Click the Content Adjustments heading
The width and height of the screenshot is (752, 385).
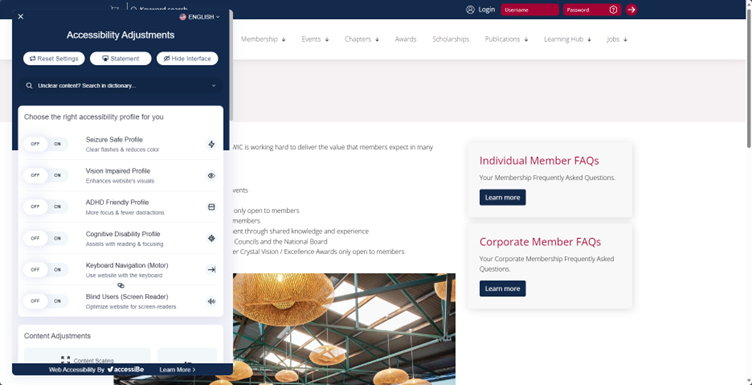pos(57,336)
